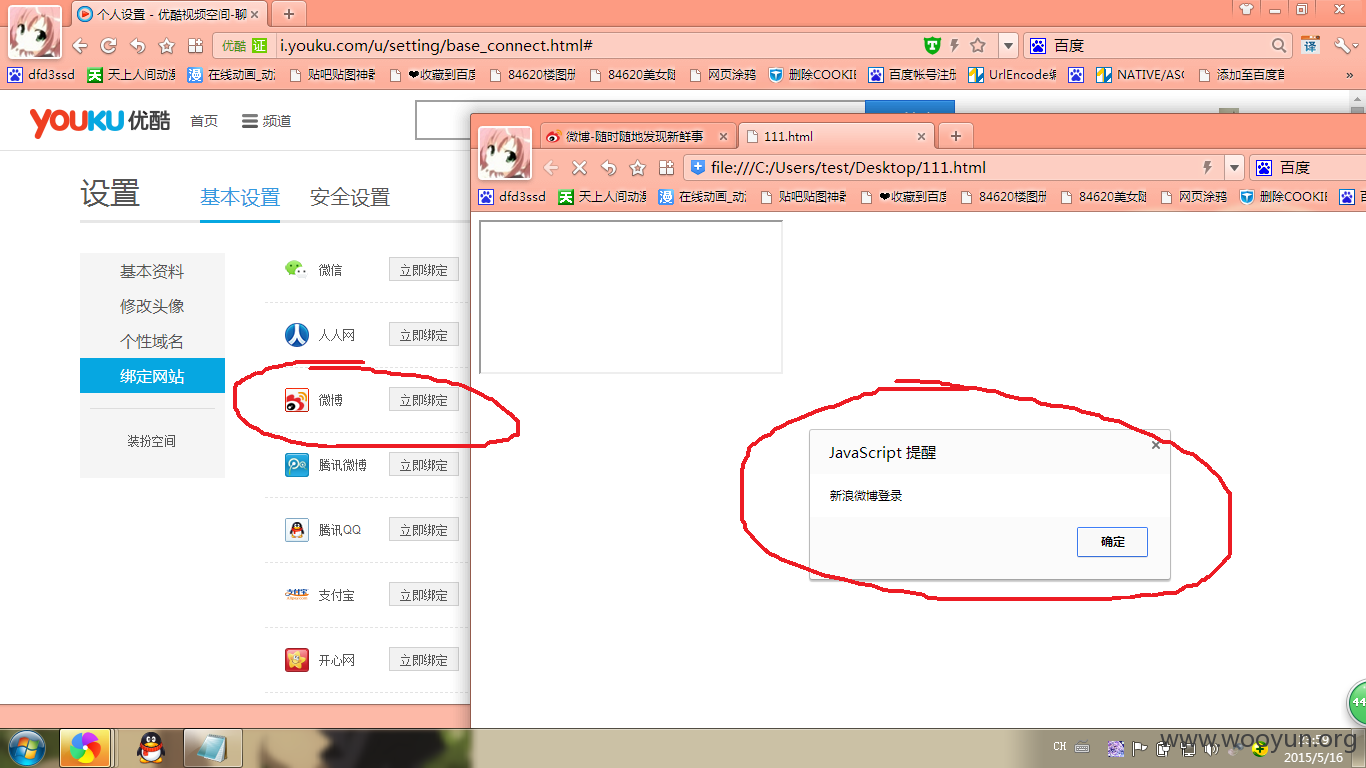Click the 腾讯QQ penguin icon in list
The width and height of the screenshot is (1366, 768).
click(x=297, y=530)
